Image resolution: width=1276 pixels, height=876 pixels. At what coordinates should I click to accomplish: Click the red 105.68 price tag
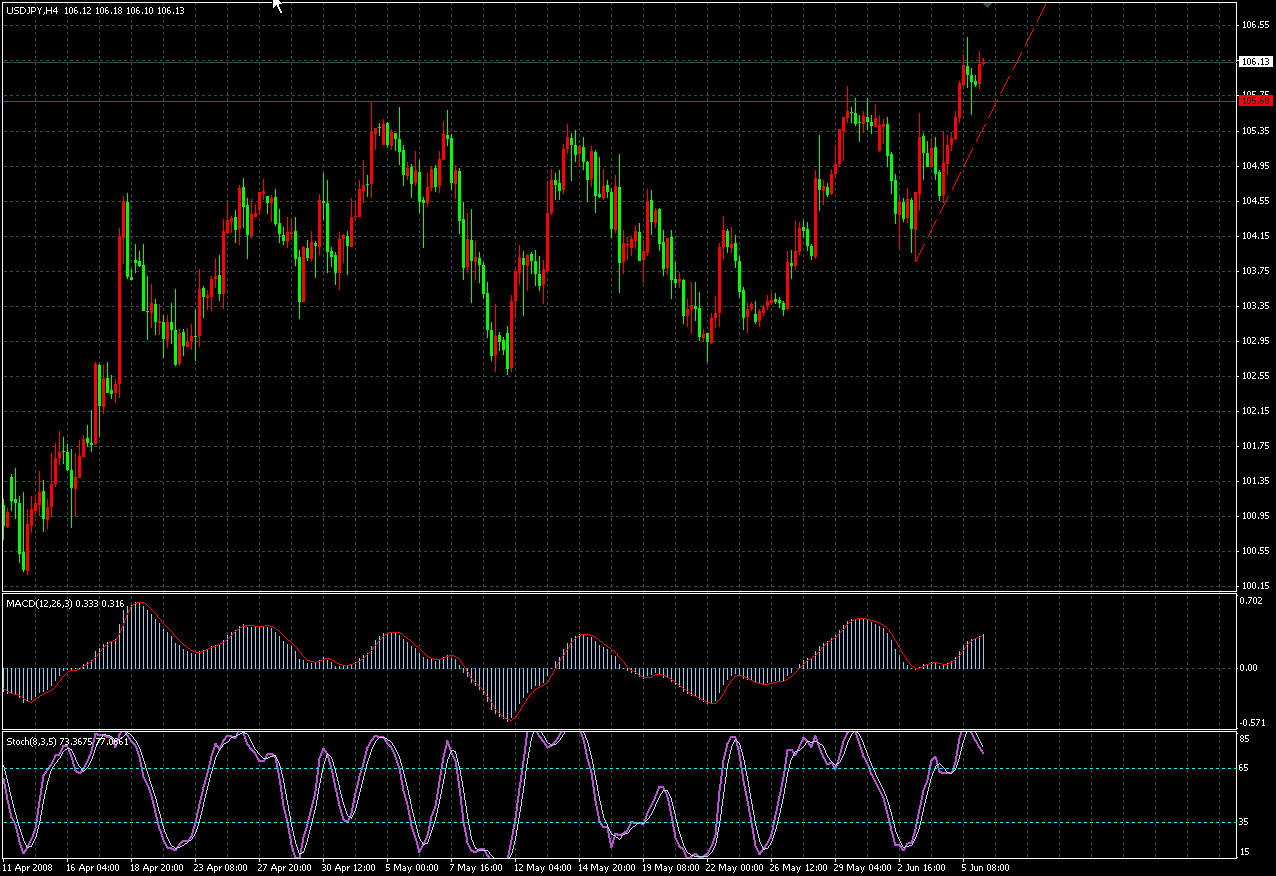(x=1255, y=100)
